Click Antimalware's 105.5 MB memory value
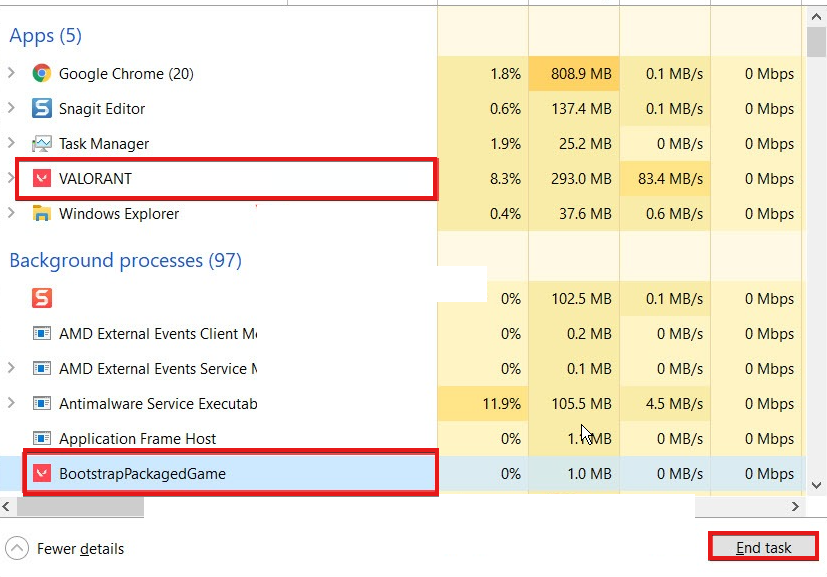The width and height of the screenshot is (827, 577). 581,404
